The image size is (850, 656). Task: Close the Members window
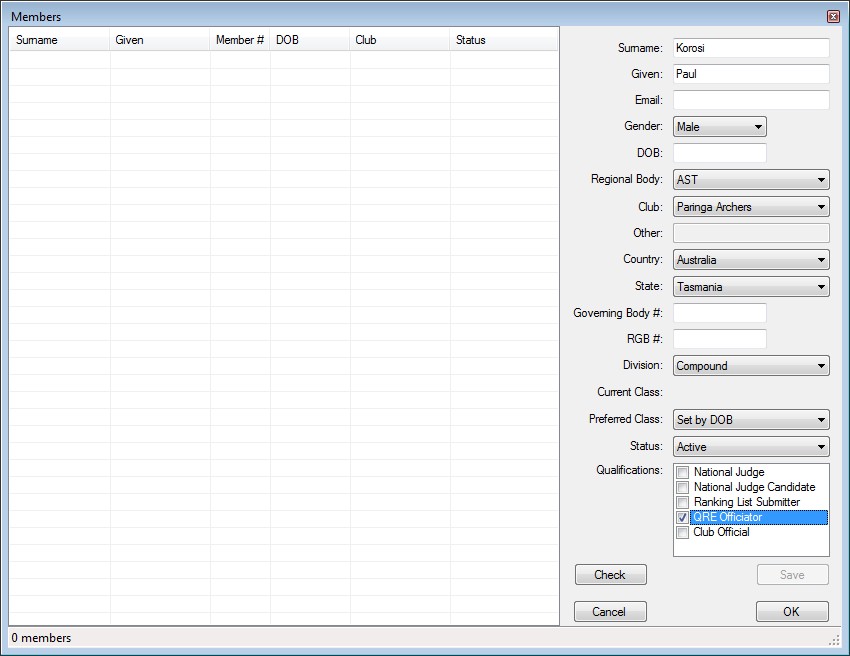[x=833, y=17]
